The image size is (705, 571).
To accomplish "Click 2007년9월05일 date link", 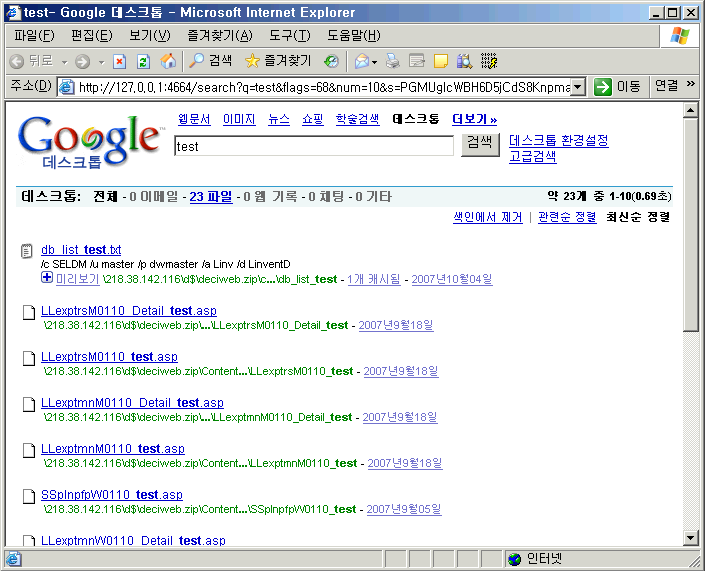I will (404, 509).
